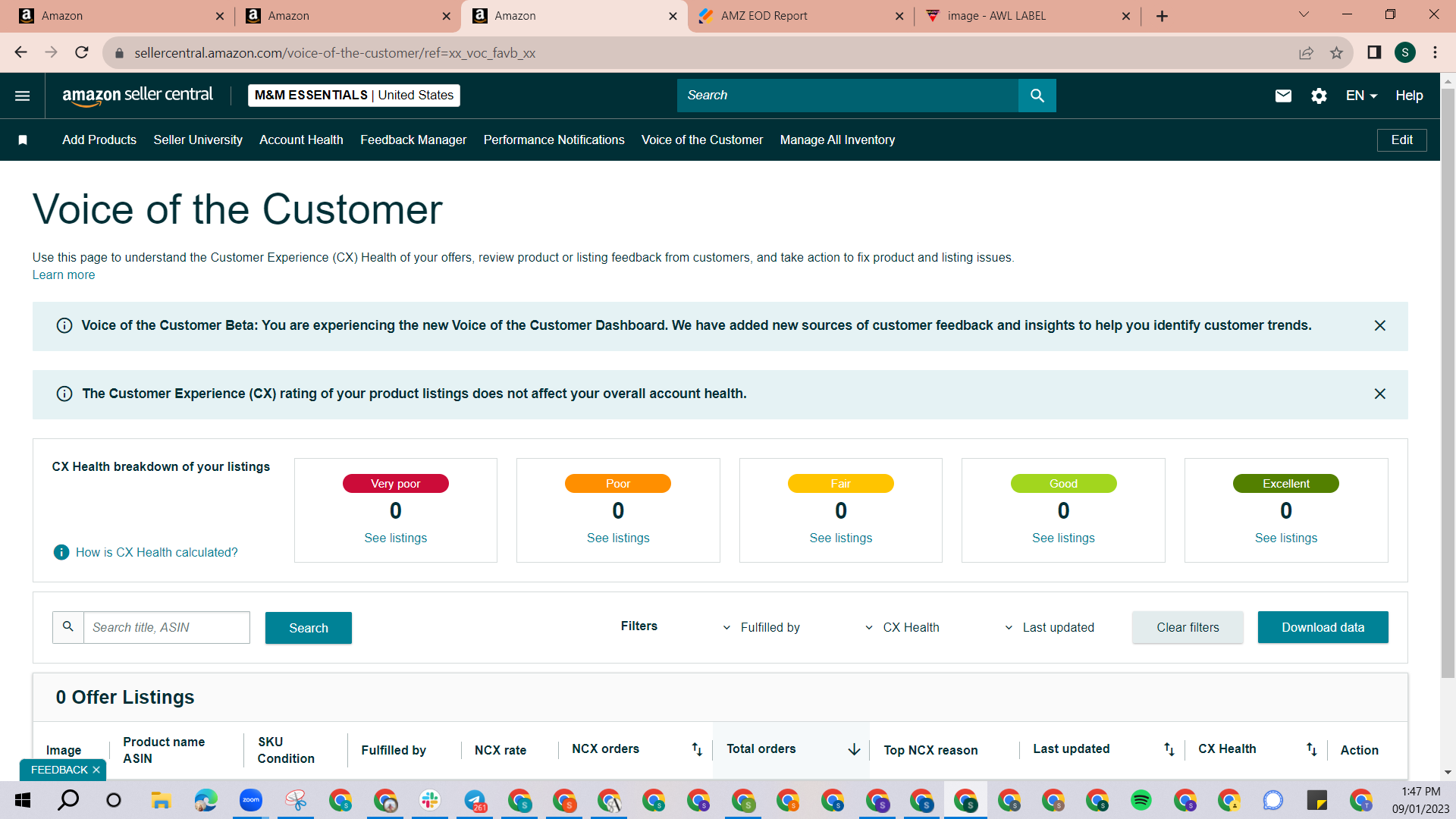Open the FEEDBACK widget
1456x819 pixels.
click(x=59, y=770)
